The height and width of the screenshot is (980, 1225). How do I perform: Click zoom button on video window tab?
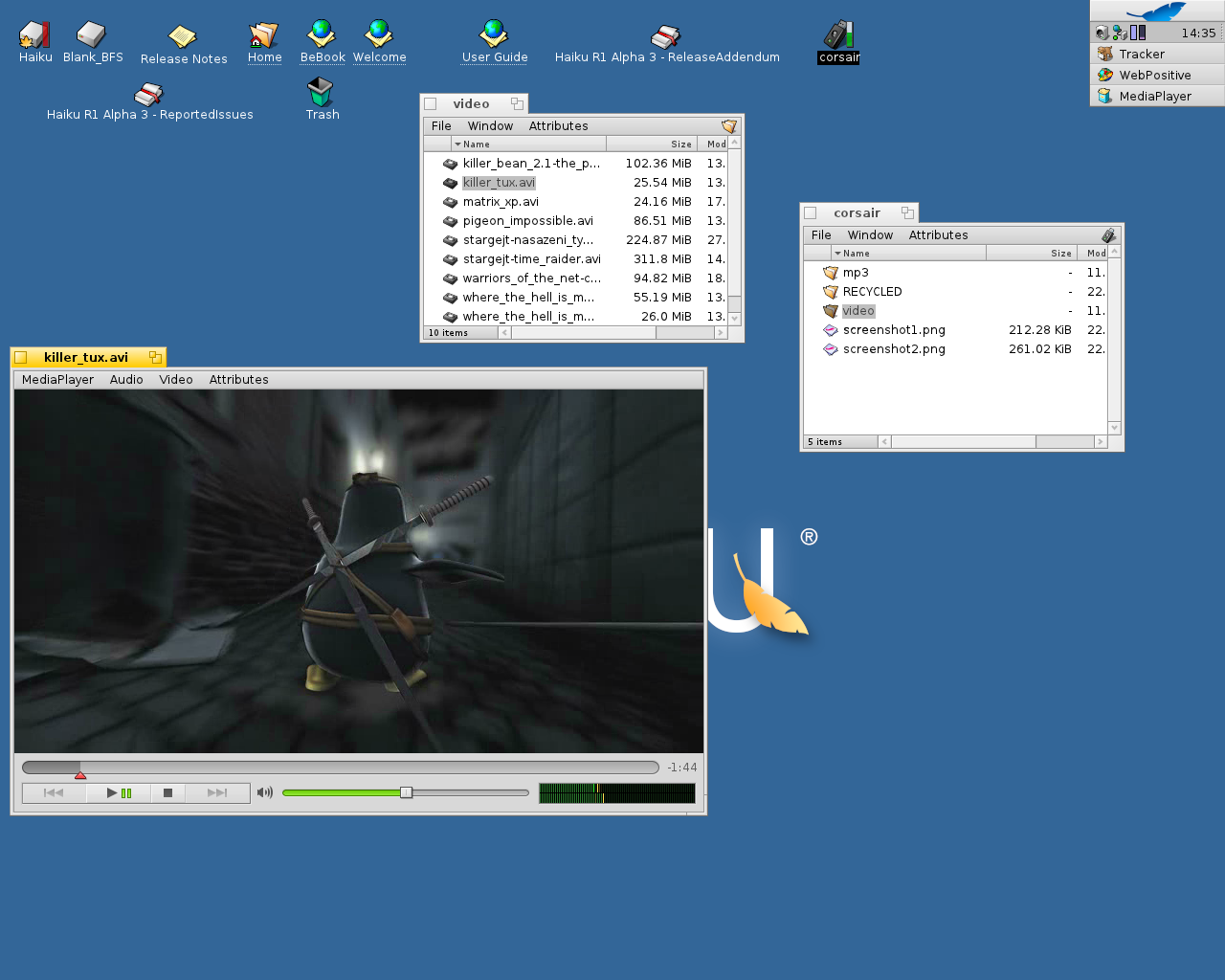[517, 103]
